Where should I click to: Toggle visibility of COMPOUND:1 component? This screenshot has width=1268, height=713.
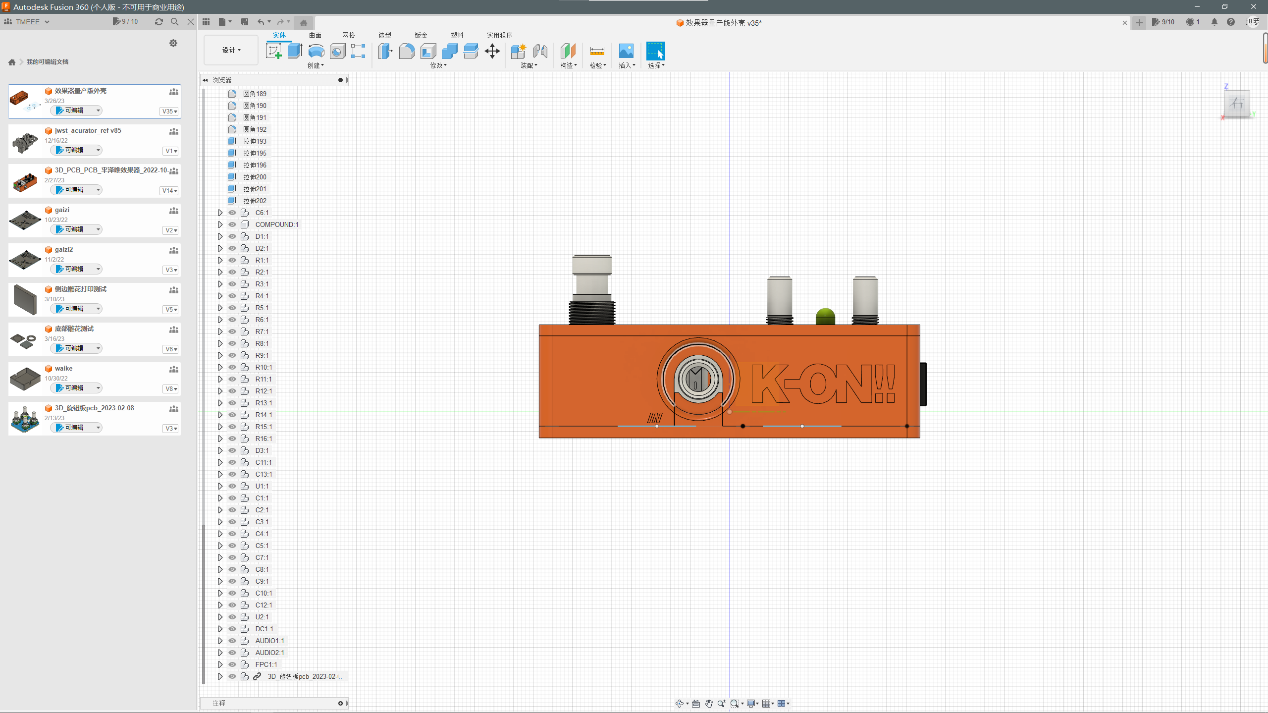(232, 225)
